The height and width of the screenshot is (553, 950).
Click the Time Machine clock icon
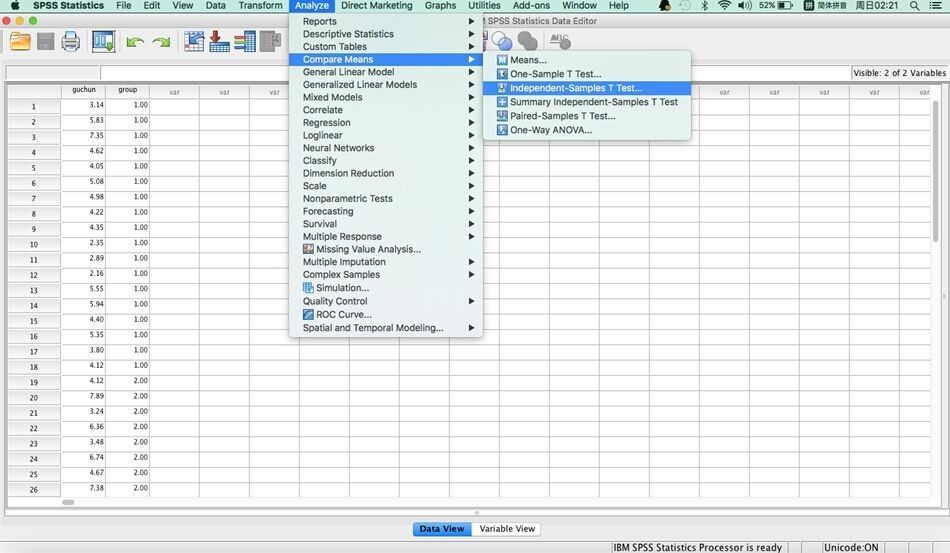click(685, 5)
